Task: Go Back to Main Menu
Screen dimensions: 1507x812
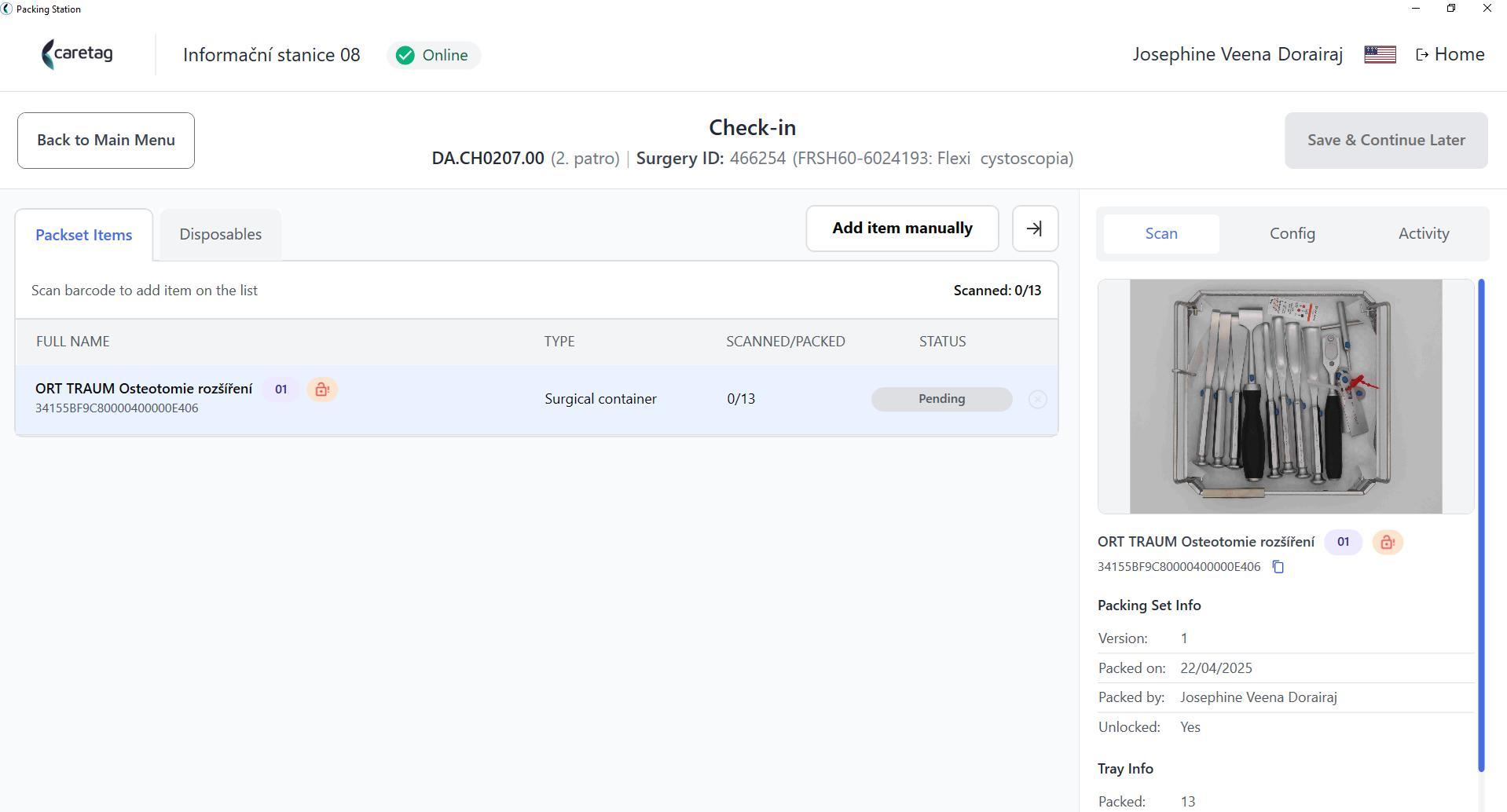Action: tap(106, 140)
